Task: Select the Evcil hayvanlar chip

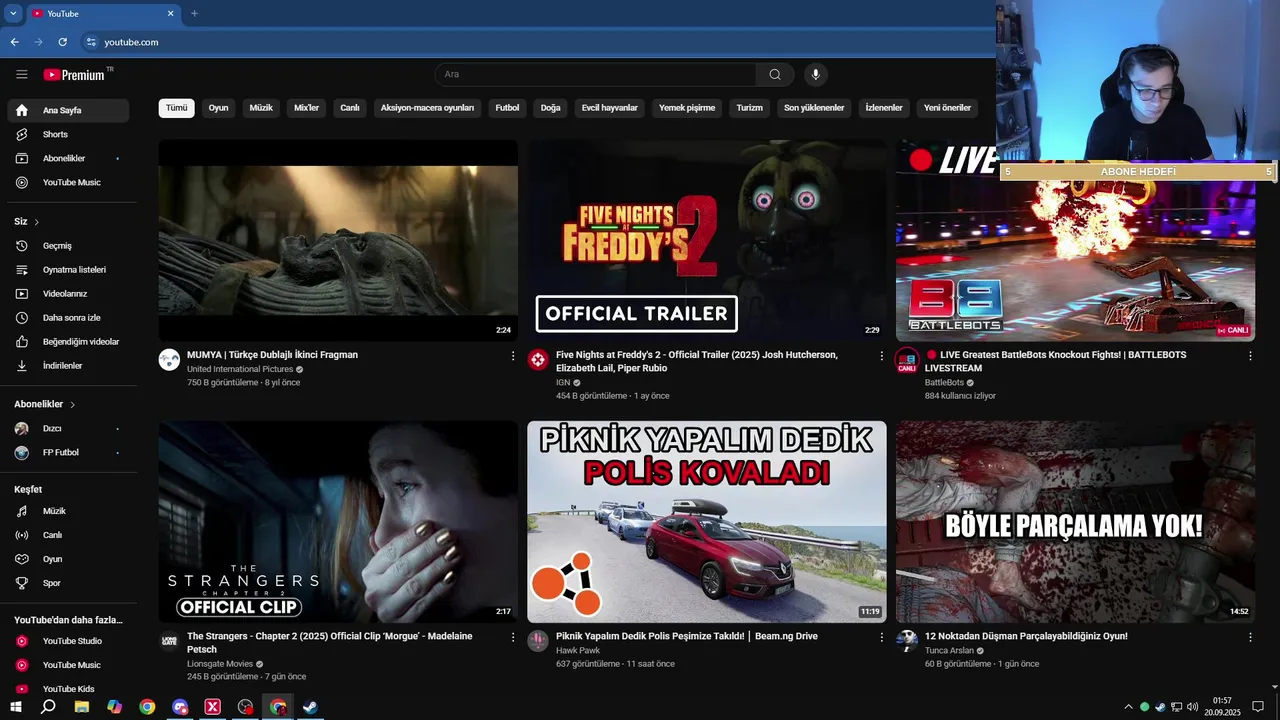Action: [610, 108]
